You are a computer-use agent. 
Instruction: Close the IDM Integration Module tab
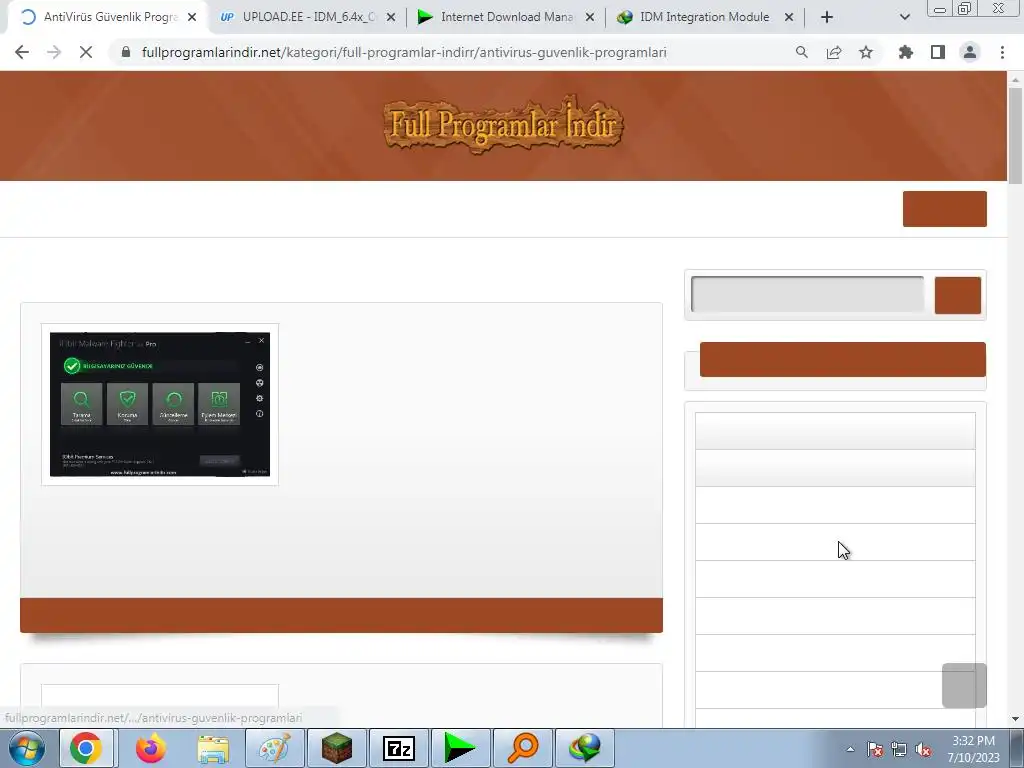(789, 18)
